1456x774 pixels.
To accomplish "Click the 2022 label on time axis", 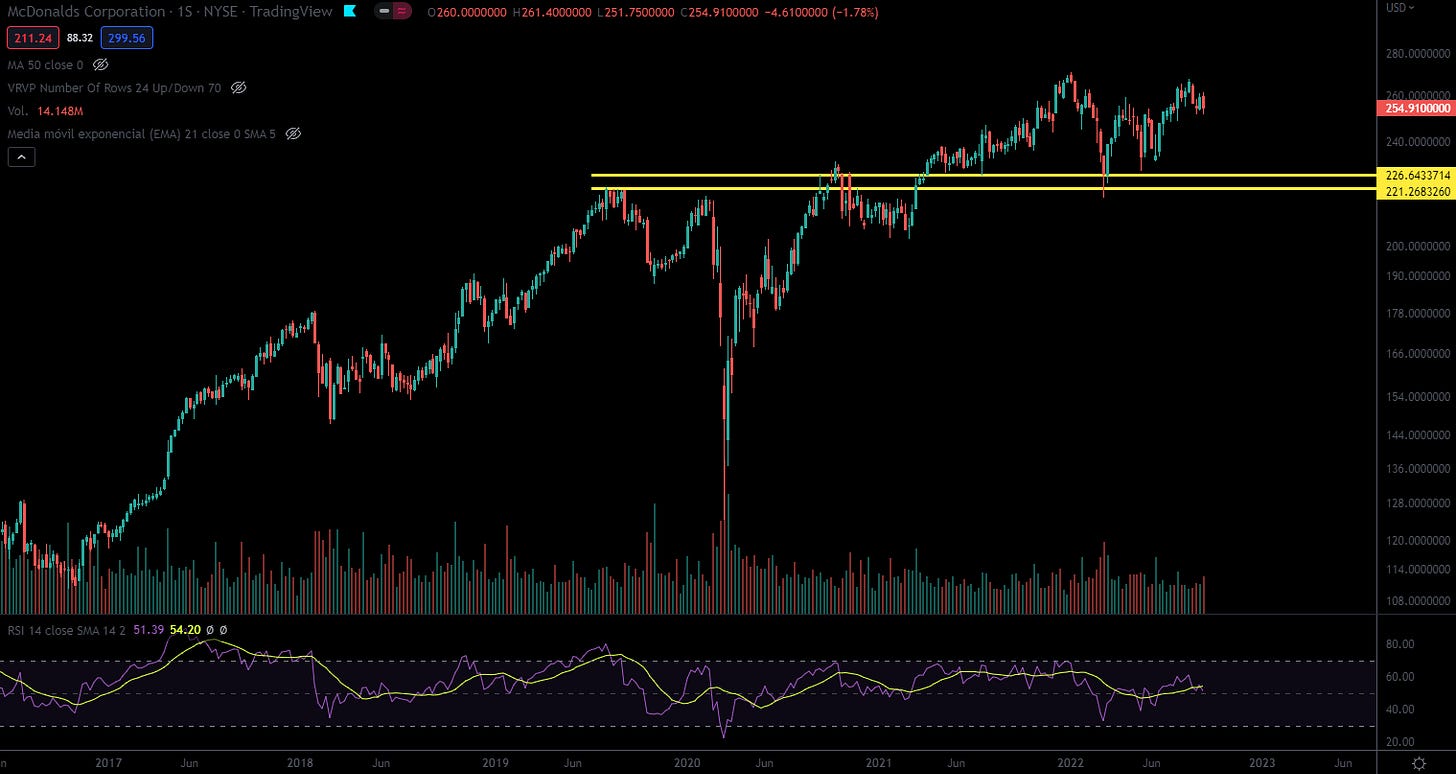I will pos(1069,762).
